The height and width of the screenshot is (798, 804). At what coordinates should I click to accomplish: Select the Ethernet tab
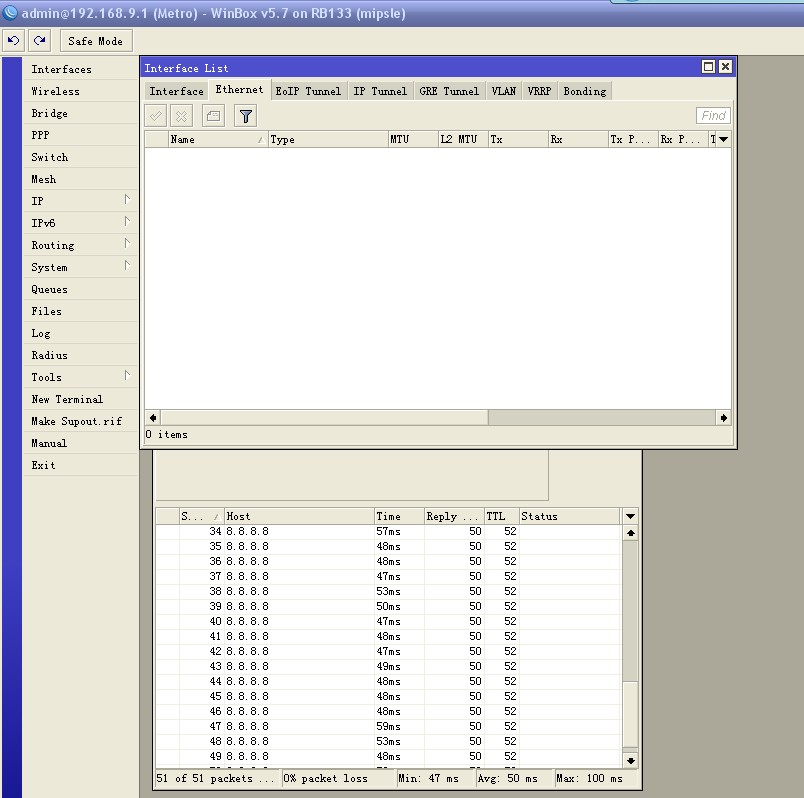(x=239, y=90)
